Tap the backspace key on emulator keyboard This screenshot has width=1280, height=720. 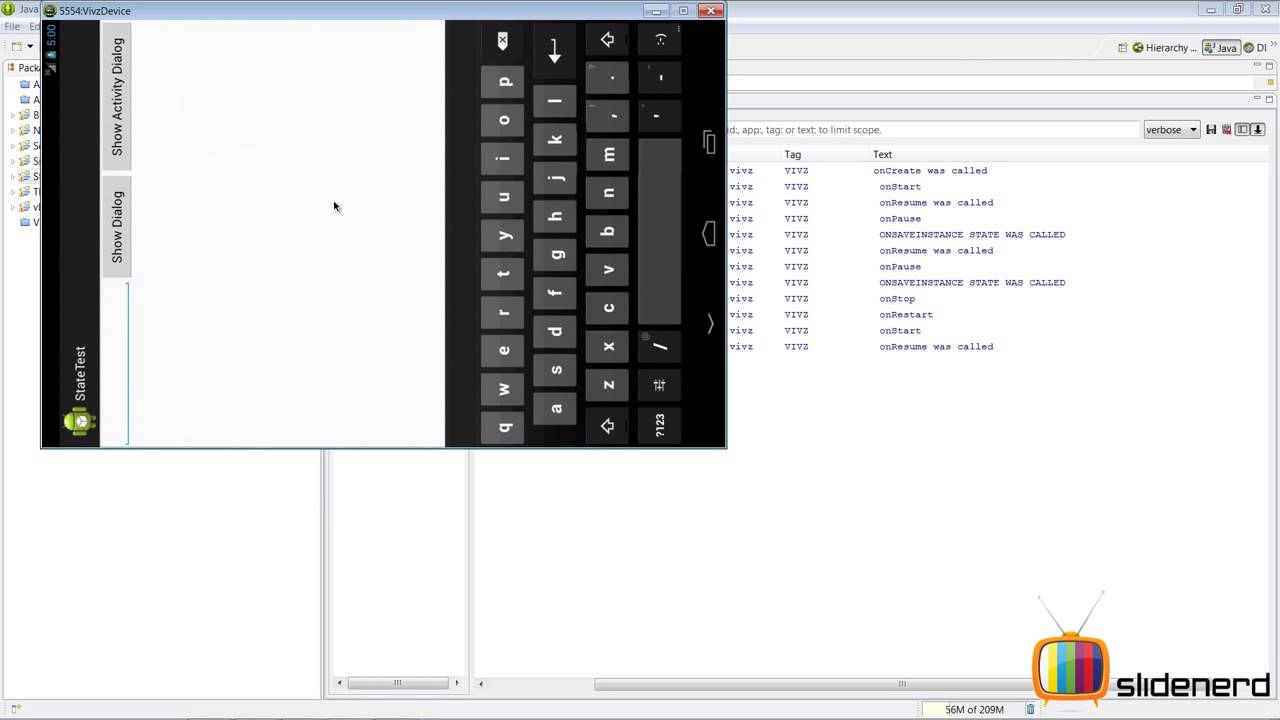pyautogui.click(x=502, y=41)
